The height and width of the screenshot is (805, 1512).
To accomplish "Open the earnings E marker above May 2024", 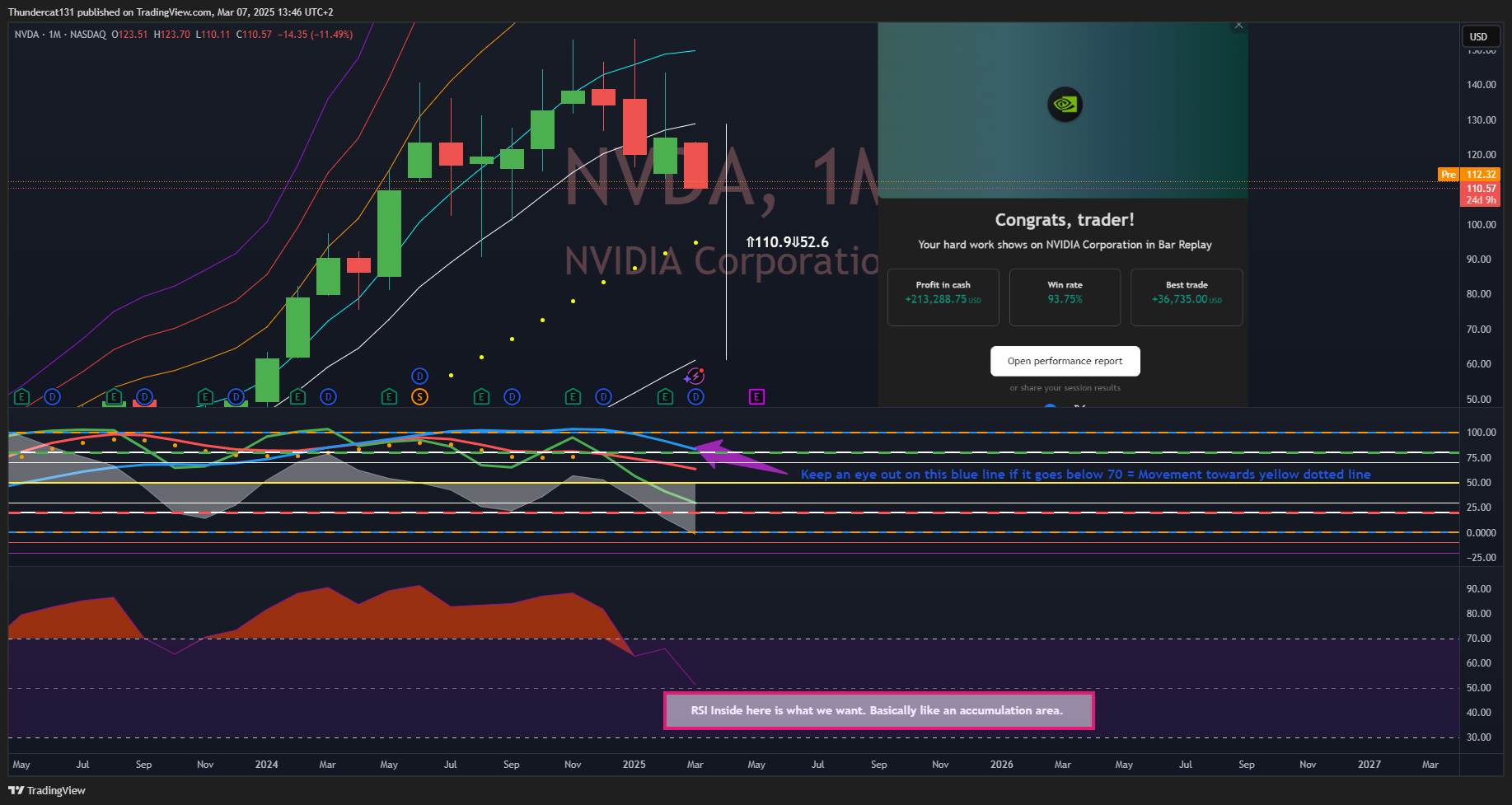I will point(390,397).
